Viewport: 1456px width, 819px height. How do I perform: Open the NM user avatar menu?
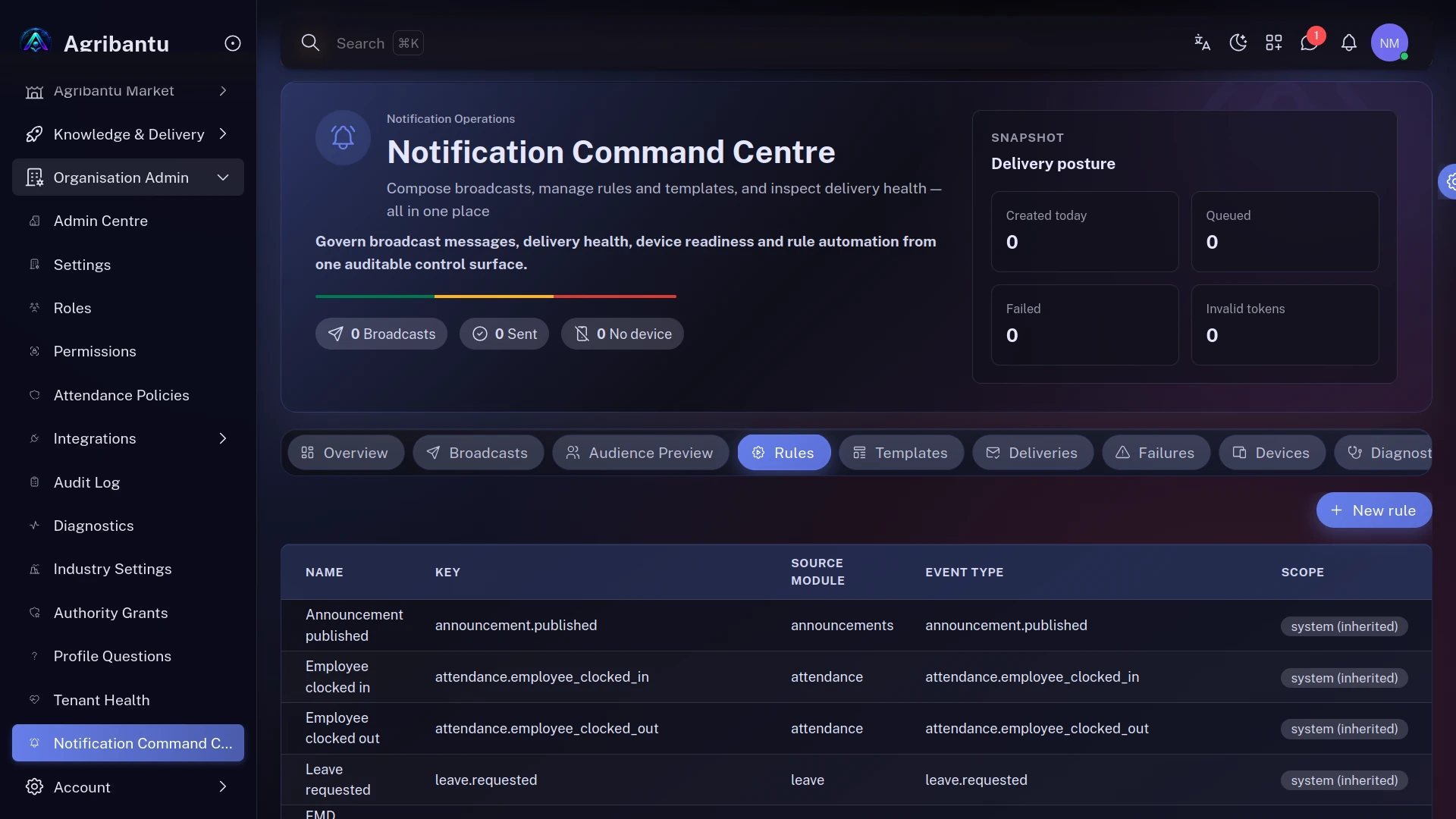1389,42
